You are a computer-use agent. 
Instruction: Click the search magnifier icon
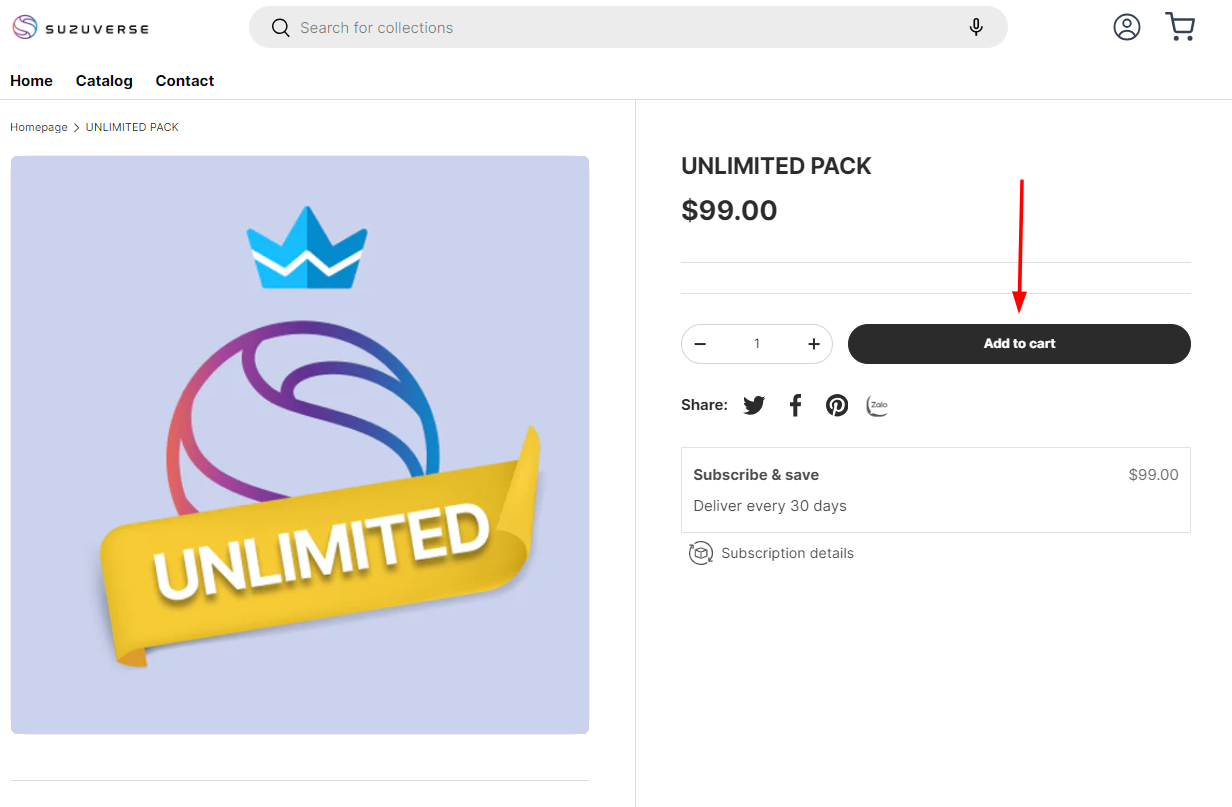(280, 28)
